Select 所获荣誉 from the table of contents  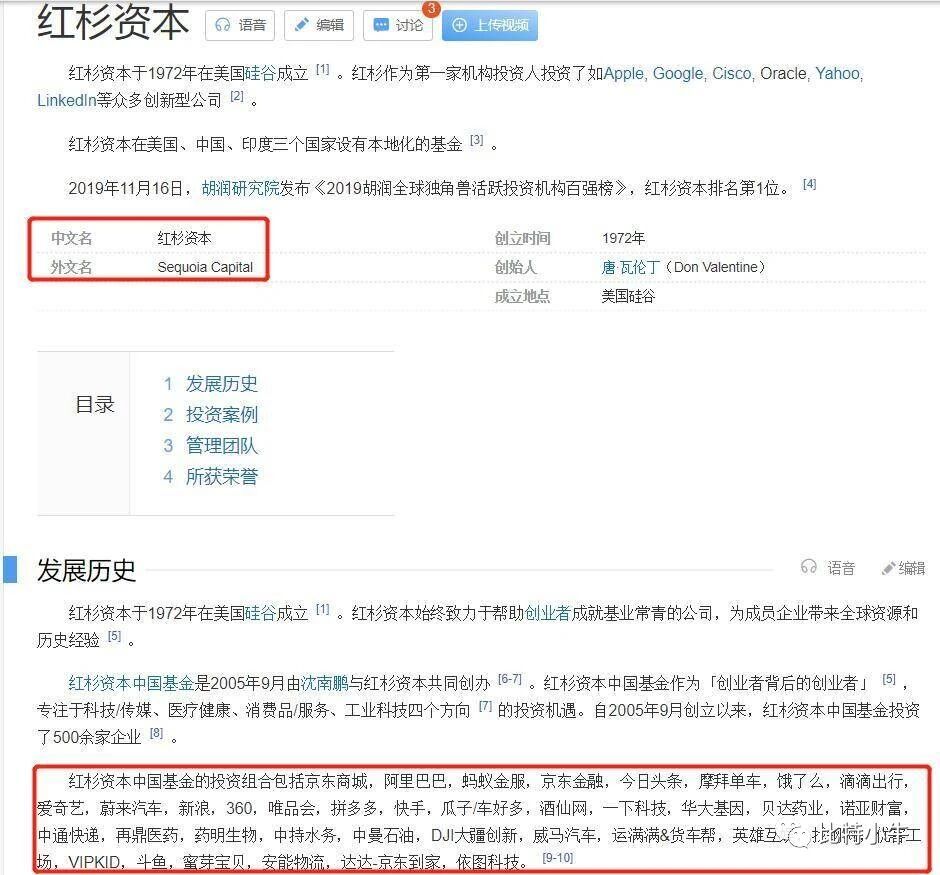pos(221,476)
